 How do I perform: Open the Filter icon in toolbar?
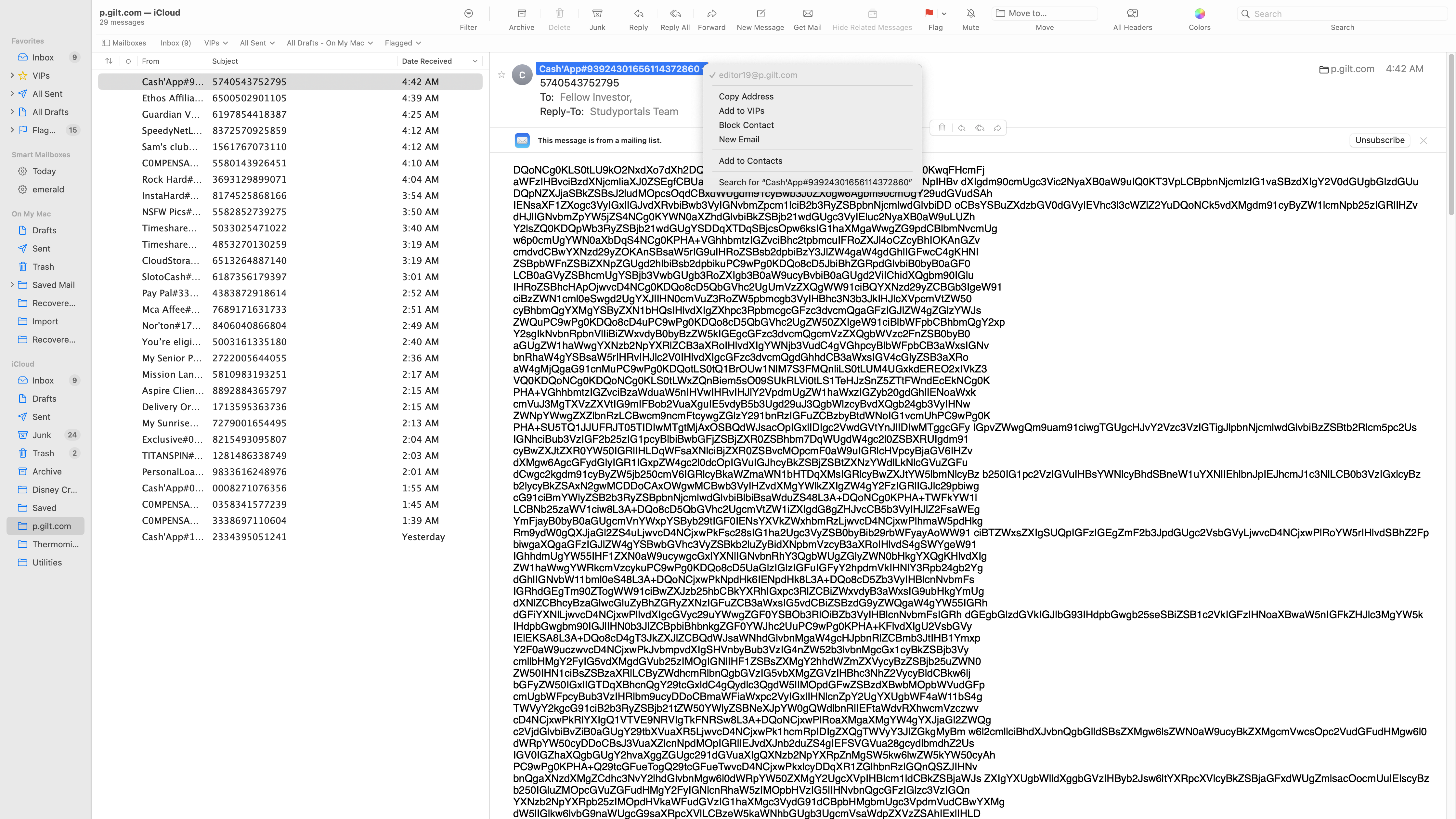(x=468, y=14)
